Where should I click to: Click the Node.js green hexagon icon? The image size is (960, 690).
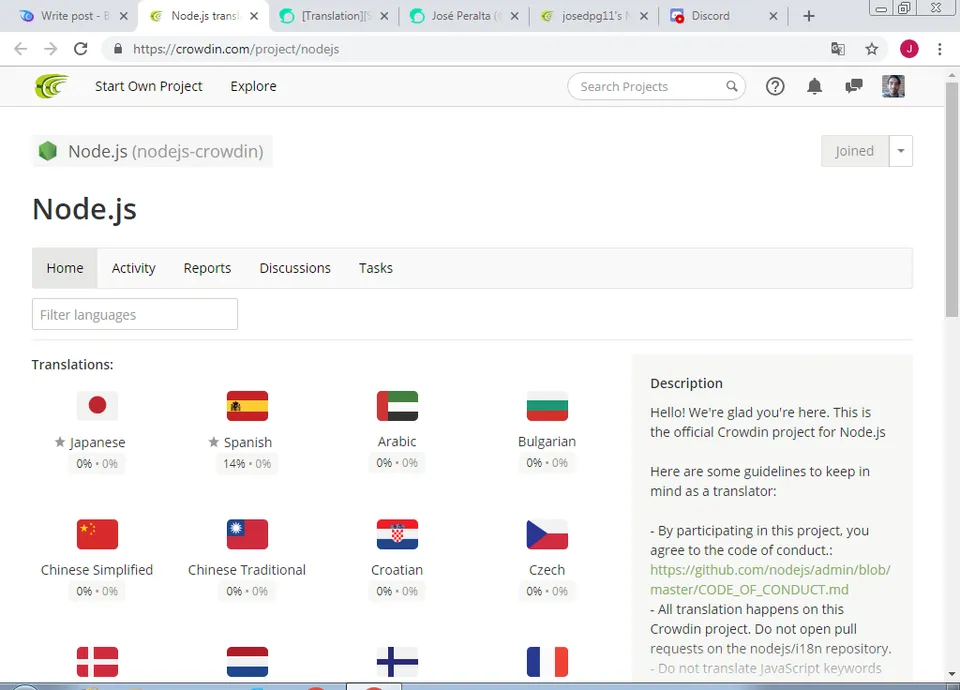point(48,151)
